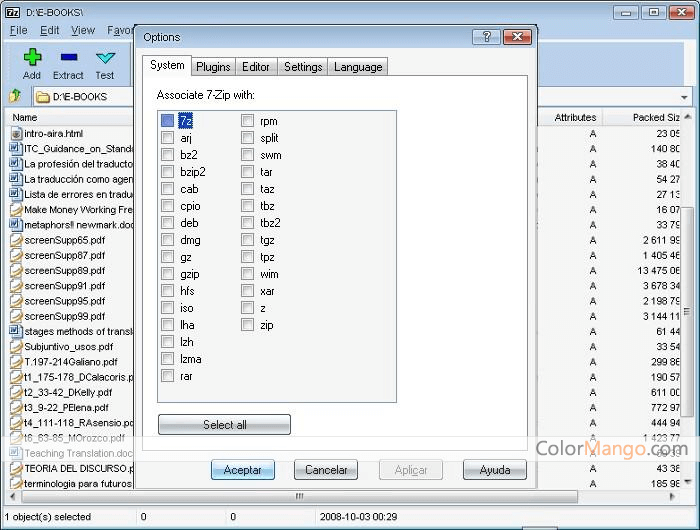700x530 pixels.
Task: Check the rar association checkbox
Action: point(167,376)
